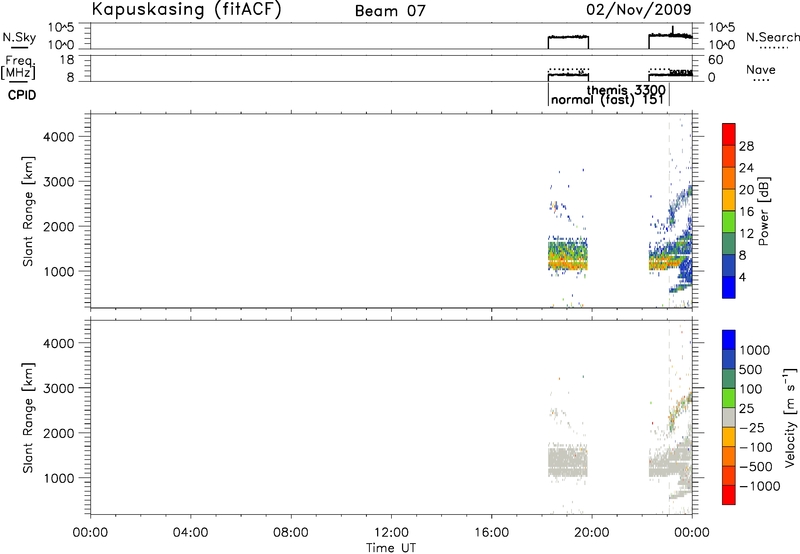Click the '4000' tick on the power panel
The height and width of the screenshot is (554, 800).
tap(59, 137)
